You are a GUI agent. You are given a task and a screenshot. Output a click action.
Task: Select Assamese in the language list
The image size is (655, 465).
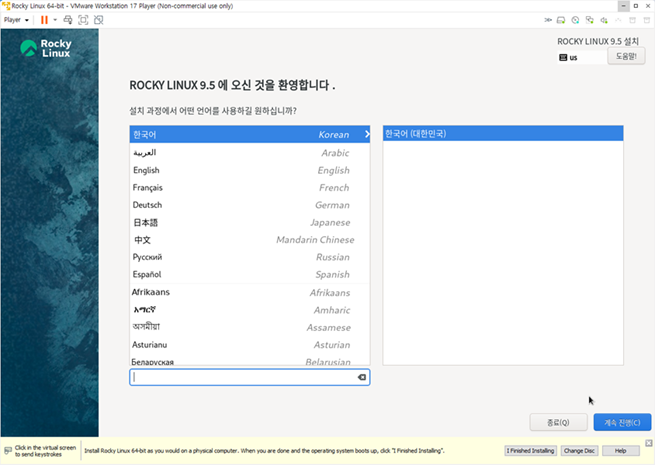point(250,327)
